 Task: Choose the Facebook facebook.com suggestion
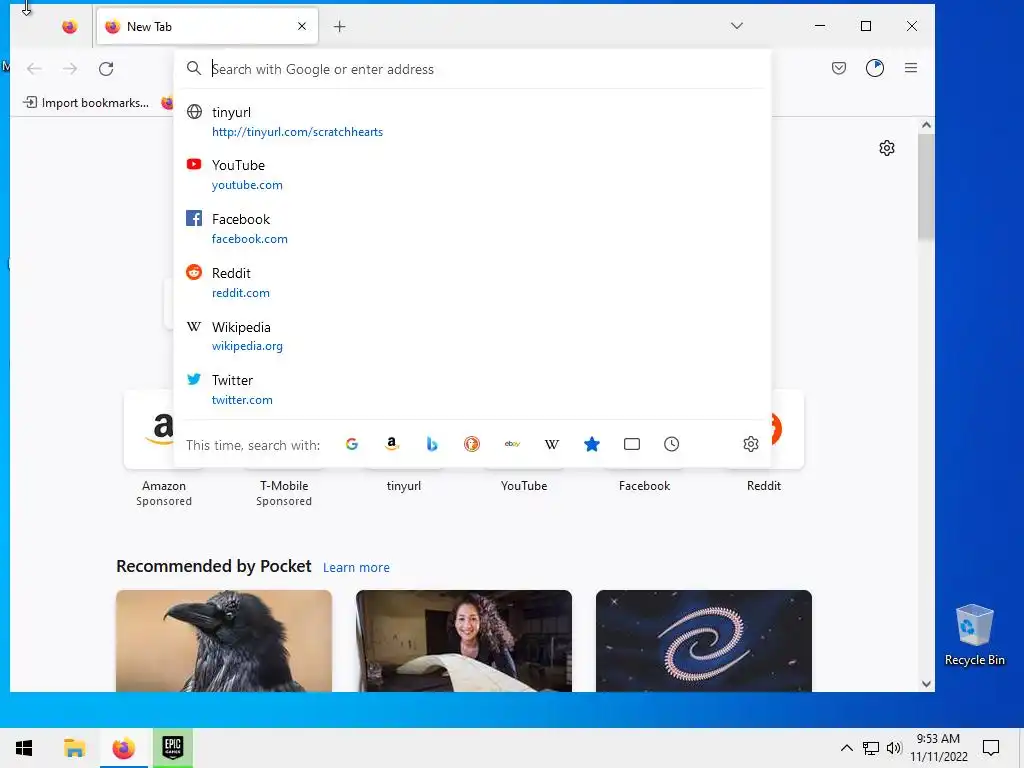coord(473,229)
